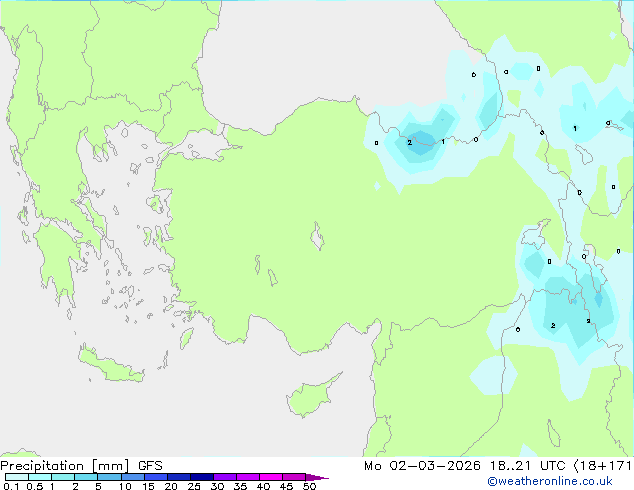The width and height of the screenshot is (634, 490).
Task: Click the '50' legend scale label
Action: point(310,486)
